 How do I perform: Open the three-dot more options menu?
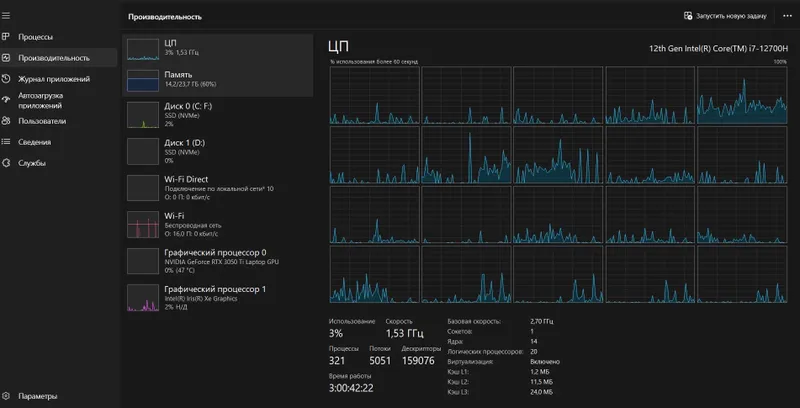click(x=787, y=16)
